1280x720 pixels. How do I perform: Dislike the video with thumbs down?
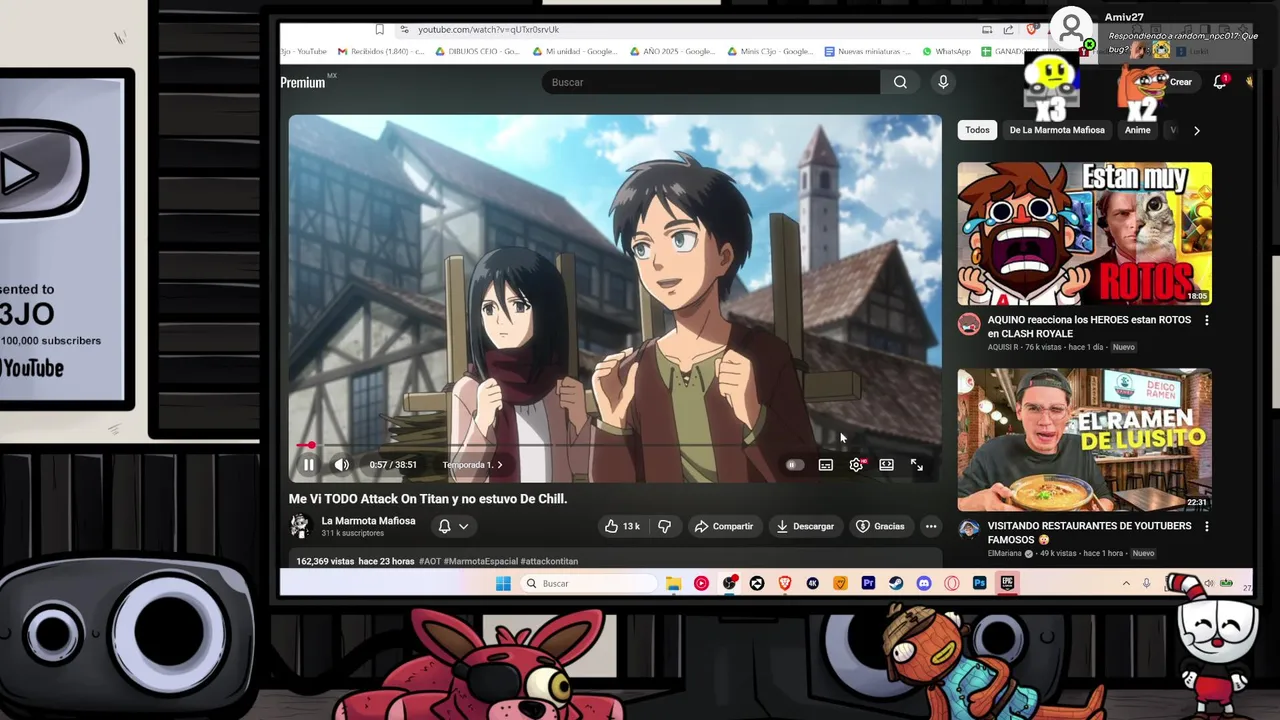click(664, 526)
